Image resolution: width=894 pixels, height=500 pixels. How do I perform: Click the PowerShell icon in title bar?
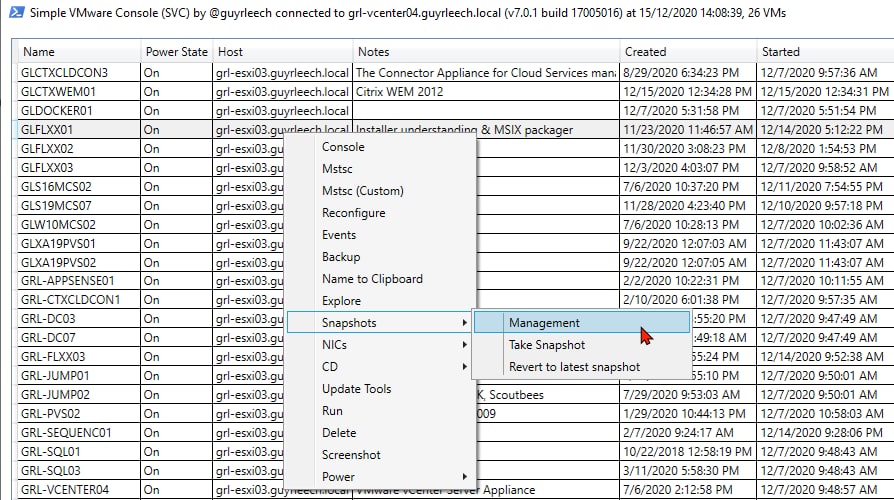pos(17,12)
